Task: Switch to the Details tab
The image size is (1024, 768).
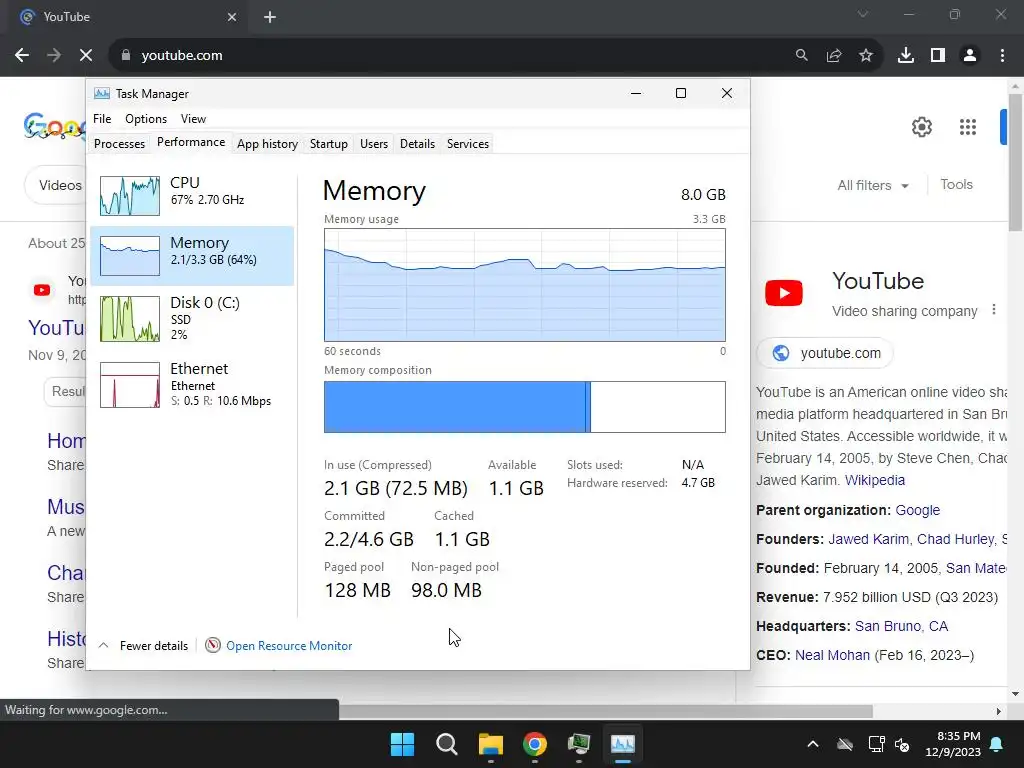Action: click(x=417, y=144)
